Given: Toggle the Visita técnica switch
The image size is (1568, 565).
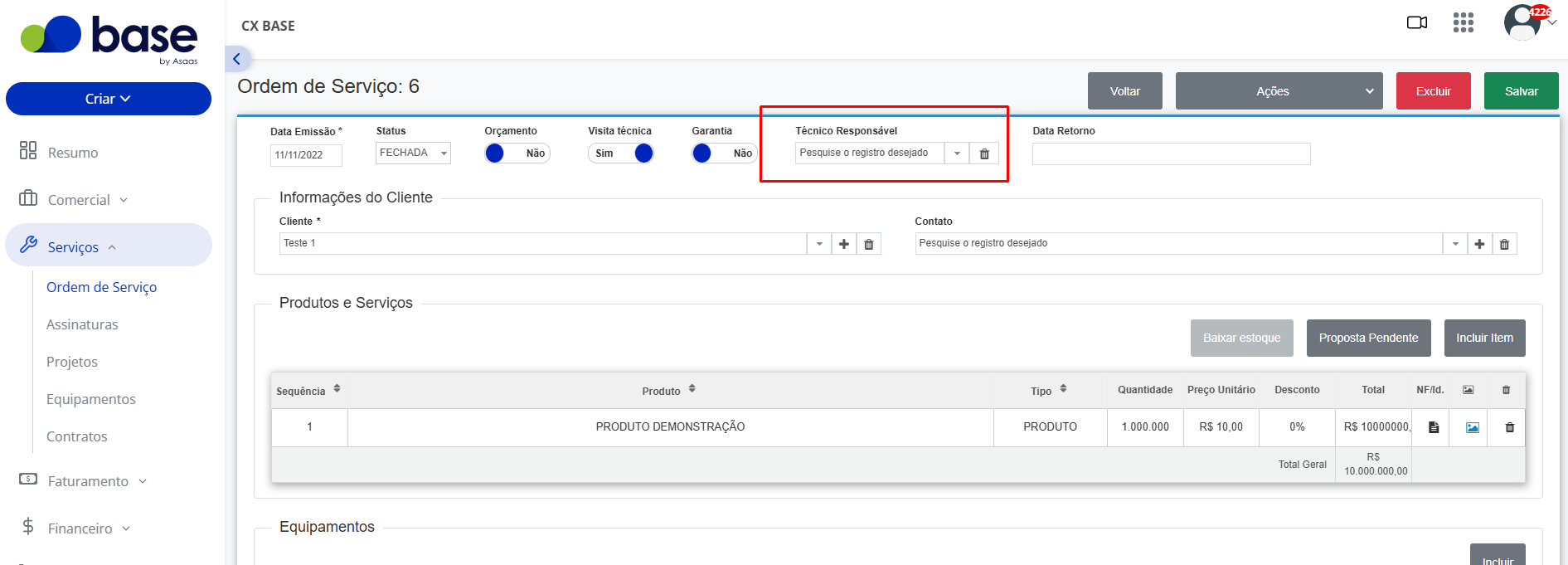Looking at the screenshot, I should tap(621, 153).
